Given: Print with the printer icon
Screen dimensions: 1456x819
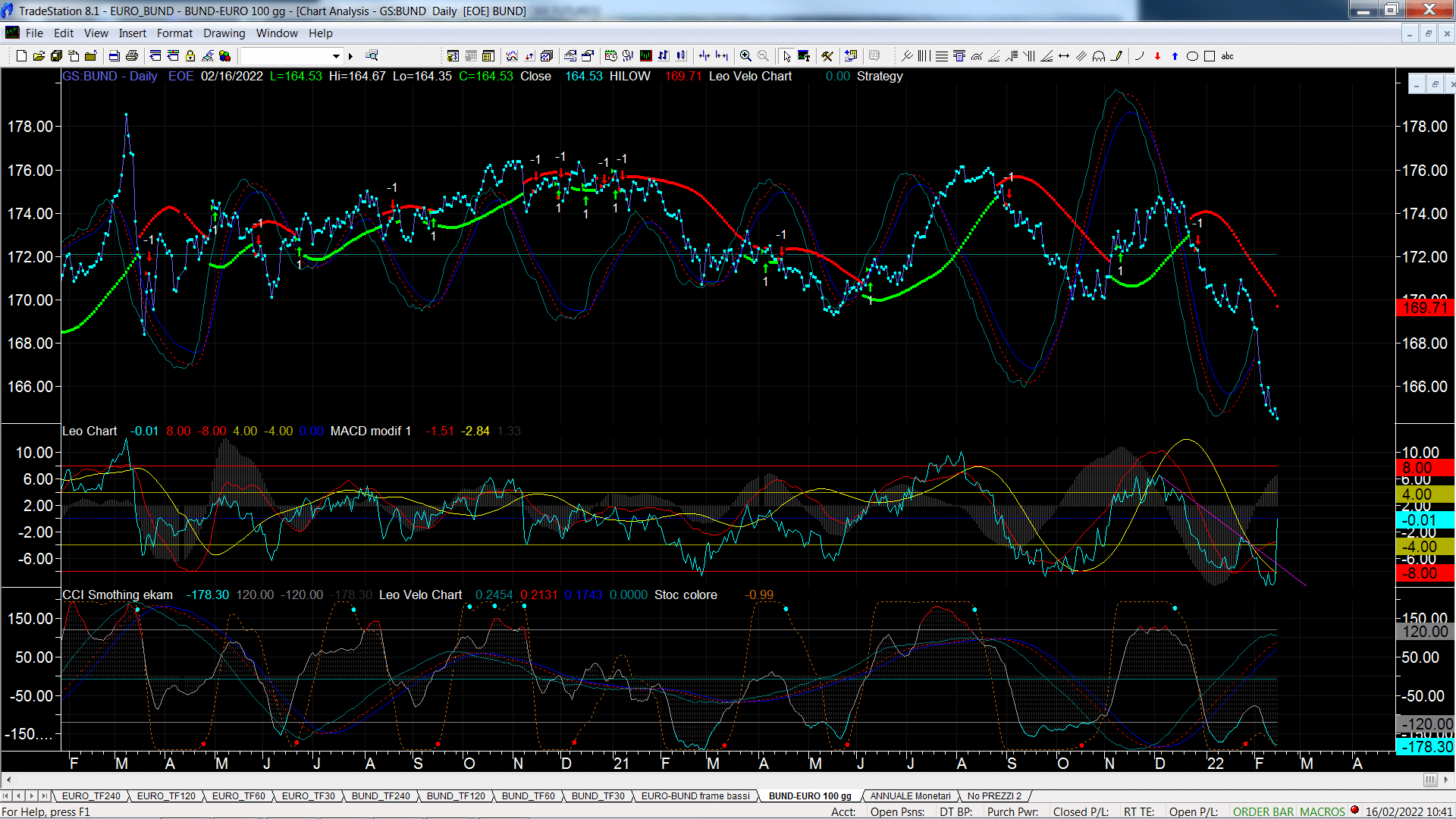Looking at the screenshot, I should coord(132,55).
